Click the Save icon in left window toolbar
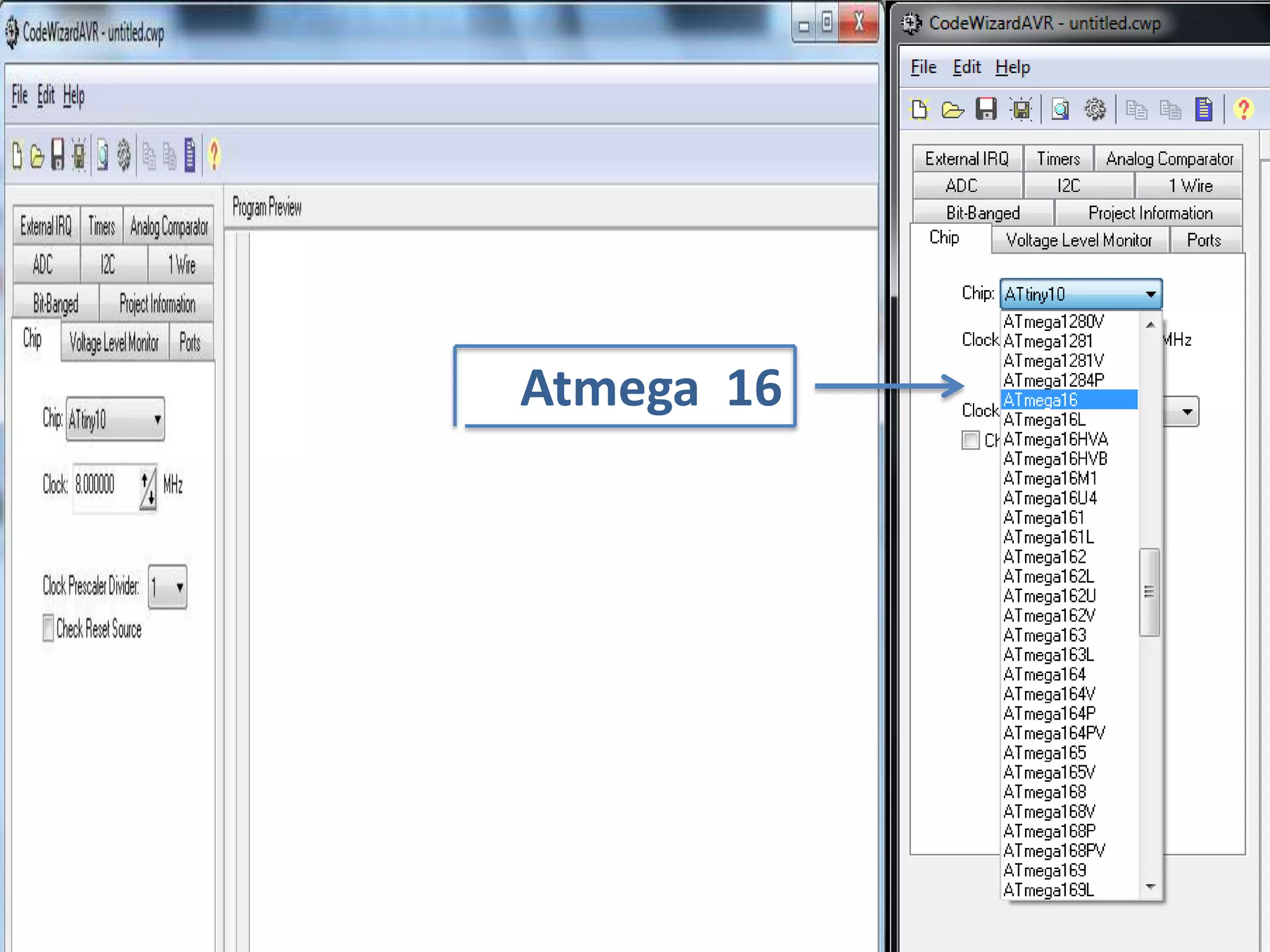The width and height of the screenshot is (1270, 952). pos(58,155)
